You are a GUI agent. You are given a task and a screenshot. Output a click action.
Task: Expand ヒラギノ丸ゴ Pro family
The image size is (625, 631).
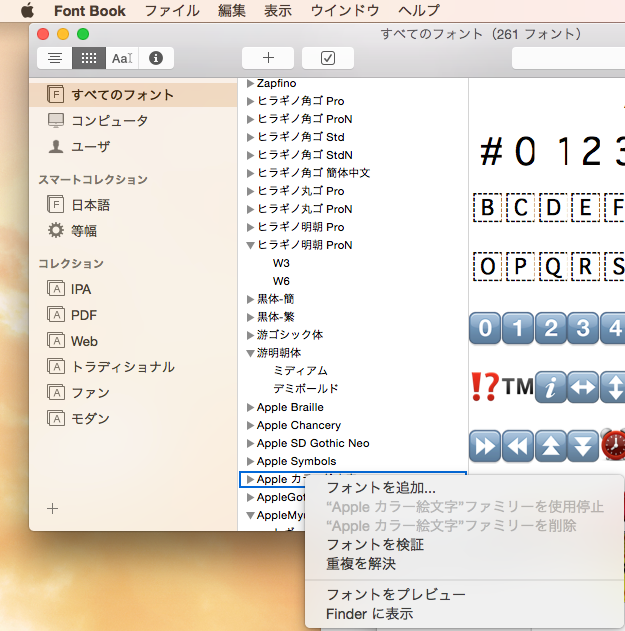pos(250,191)
